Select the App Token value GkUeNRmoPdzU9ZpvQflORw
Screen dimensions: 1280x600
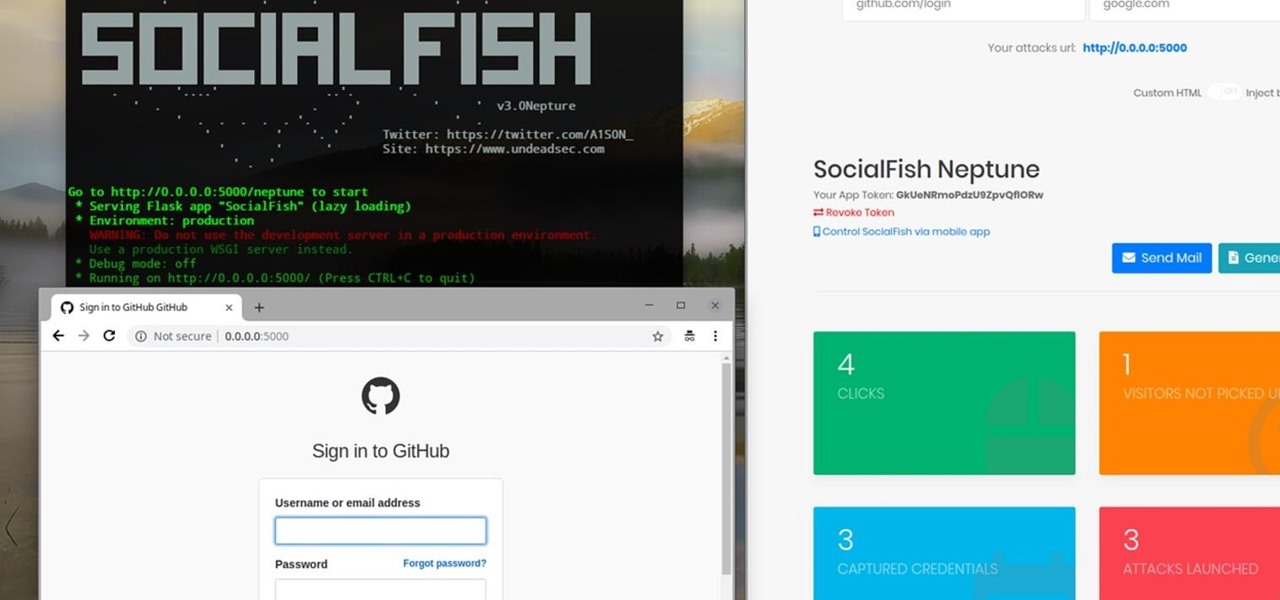pyautogui.click(x=969, y=195)
